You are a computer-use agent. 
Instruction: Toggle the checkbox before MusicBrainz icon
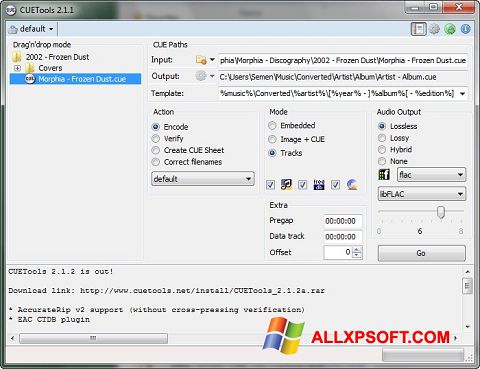tap(271, 185)
